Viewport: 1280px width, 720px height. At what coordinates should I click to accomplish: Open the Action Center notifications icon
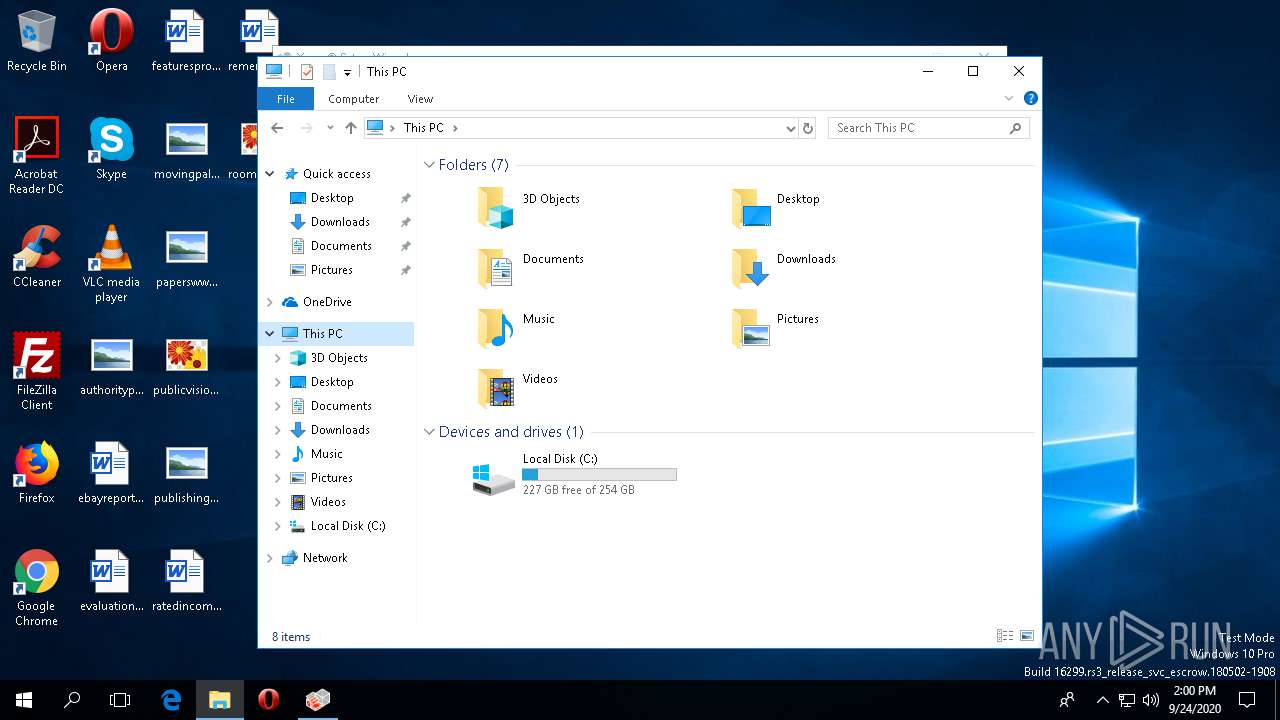(x=1247, y=700)
